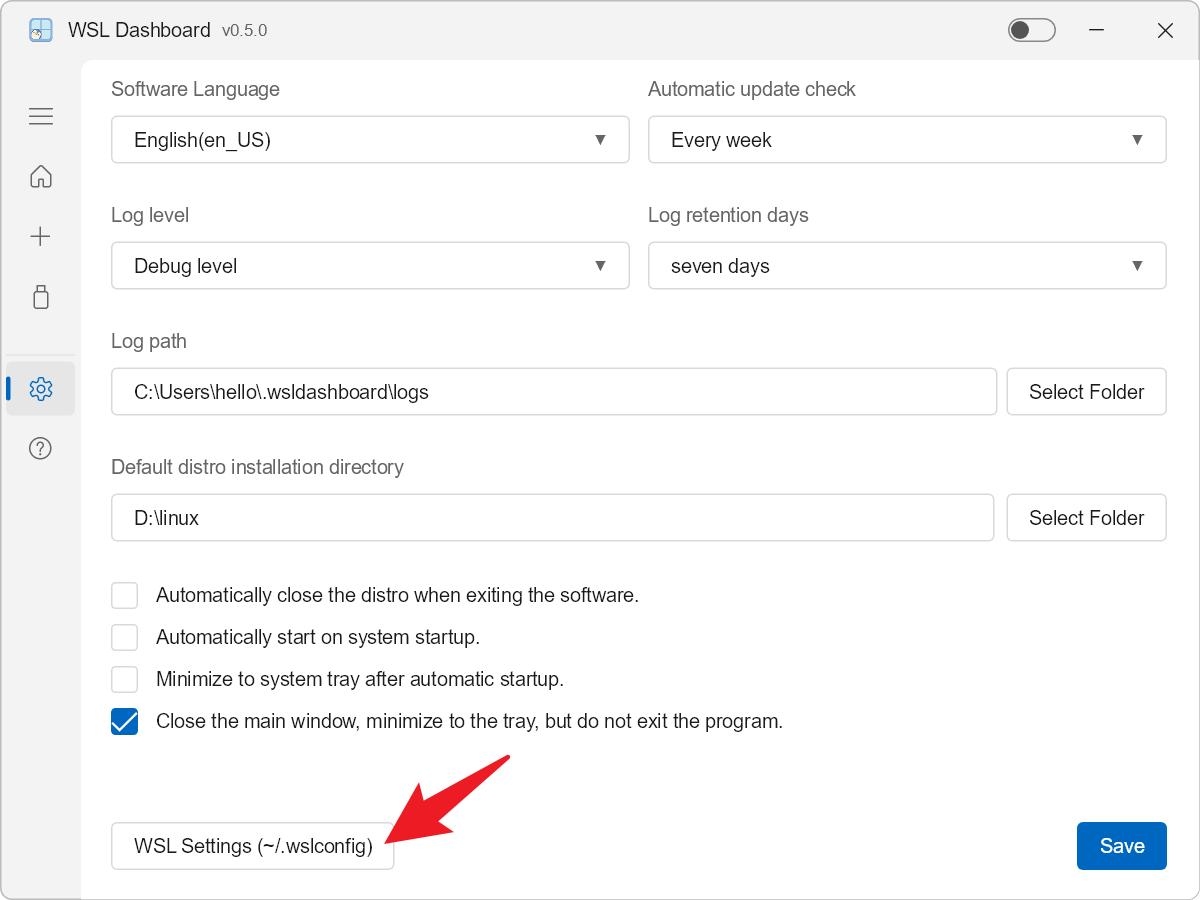
Task: Open the Software Language dropdown
Action: point(370,140)
